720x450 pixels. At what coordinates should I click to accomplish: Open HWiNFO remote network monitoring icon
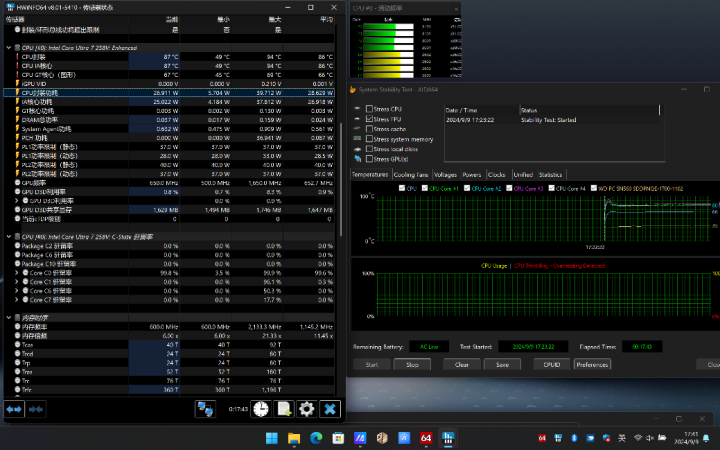click(205, 409)
